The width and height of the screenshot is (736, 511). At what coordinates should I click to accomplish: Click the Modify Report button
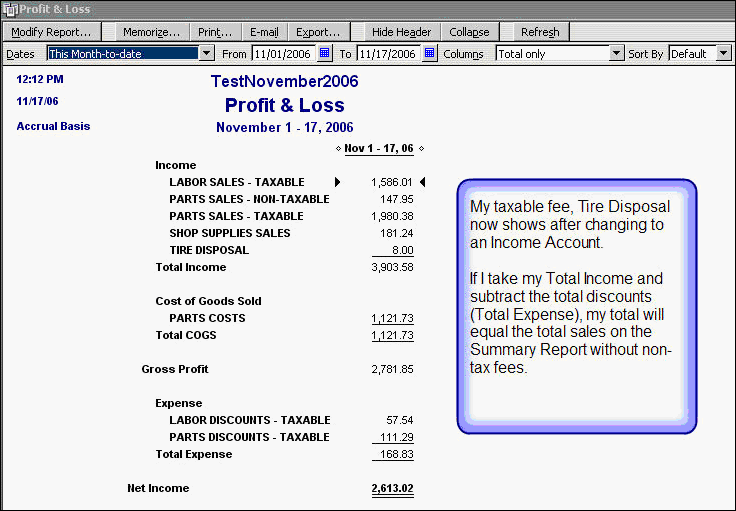[x=51, y=32]
